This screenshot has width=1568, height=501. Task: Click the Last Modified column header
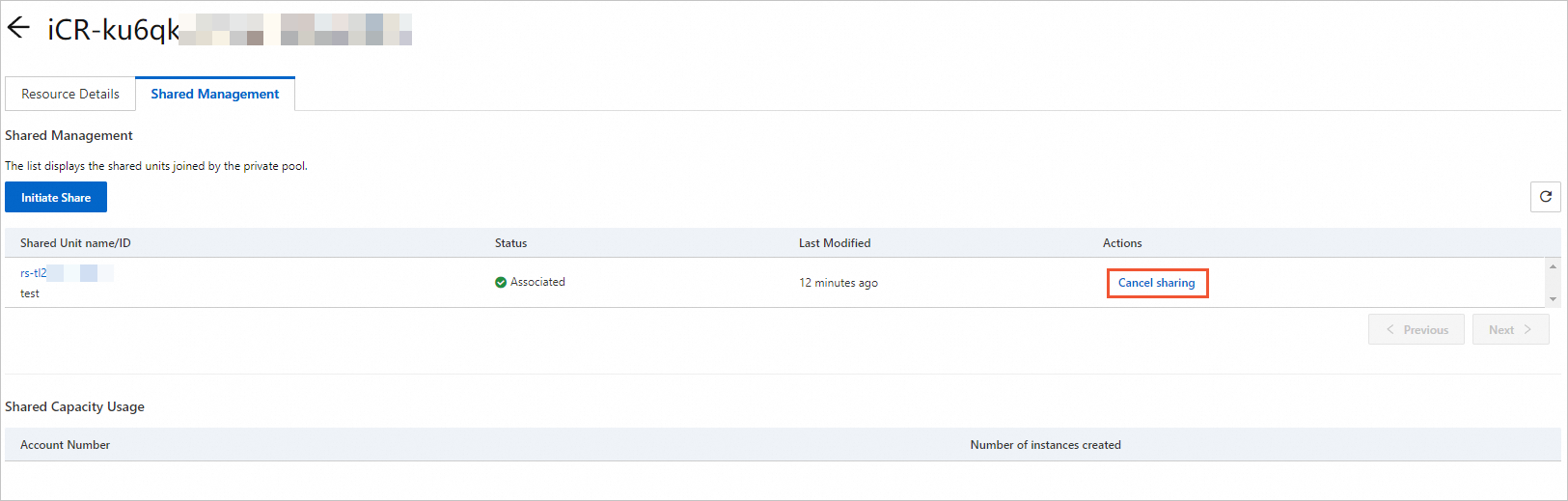pyautogui.click(x=835, y=243)
